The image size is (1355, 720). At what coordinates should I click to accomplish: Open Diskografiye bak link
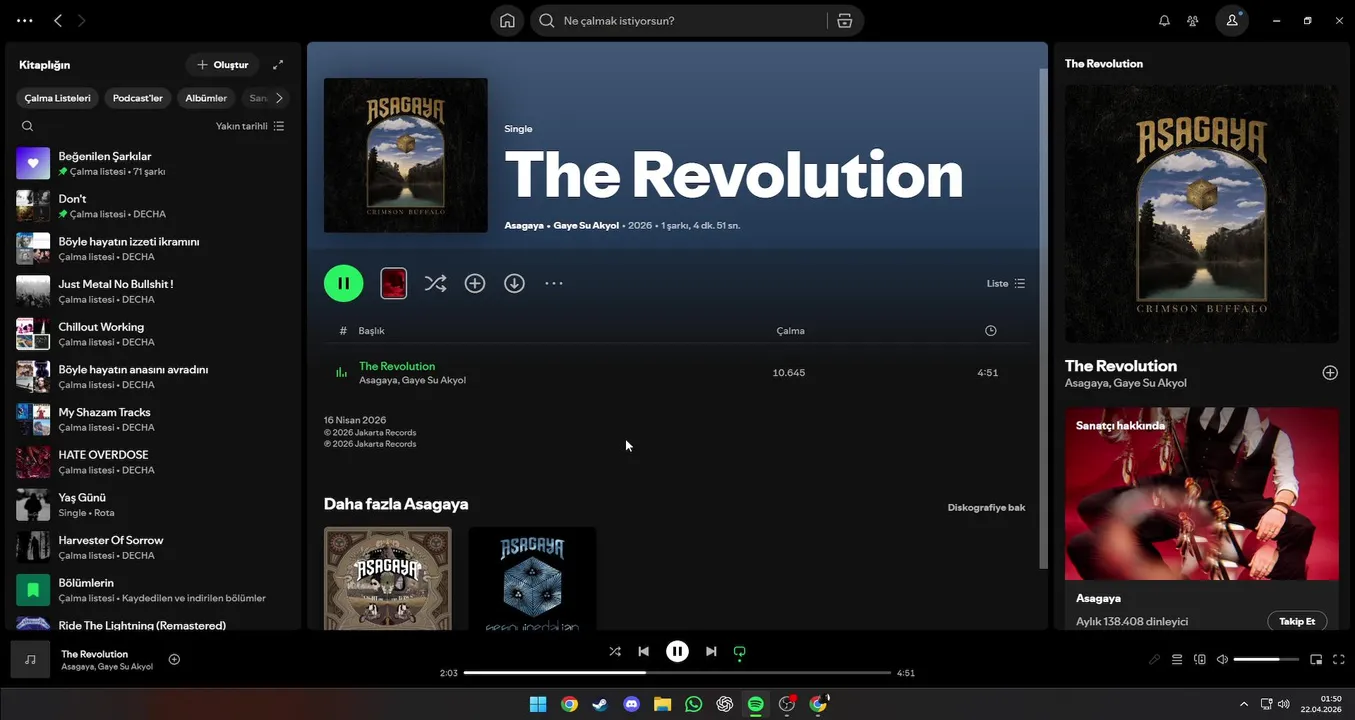pos(986,508)
